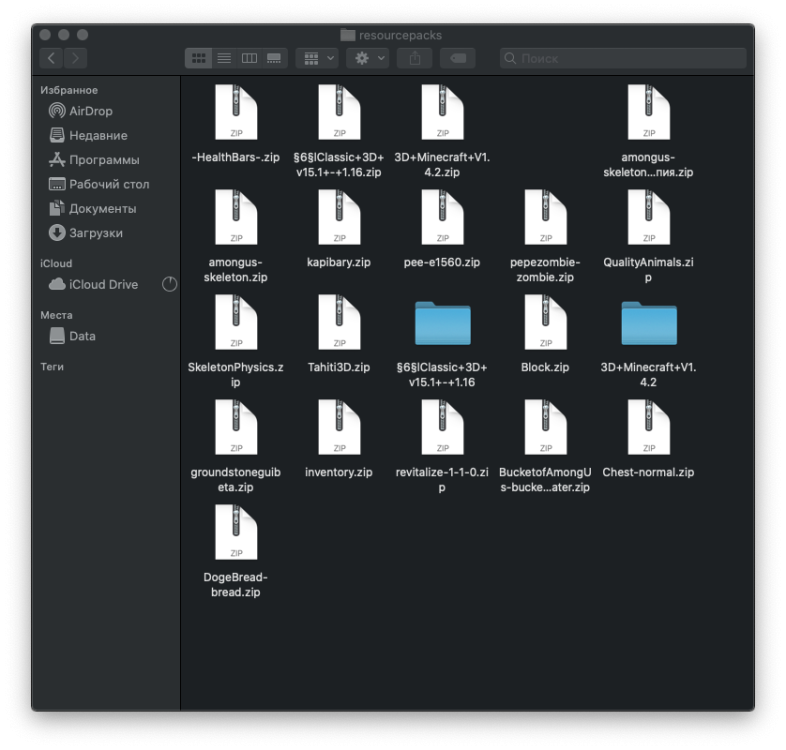Select the Chest-normal.zip file icon
786x750 pixels.
click(x=649, y=427)
